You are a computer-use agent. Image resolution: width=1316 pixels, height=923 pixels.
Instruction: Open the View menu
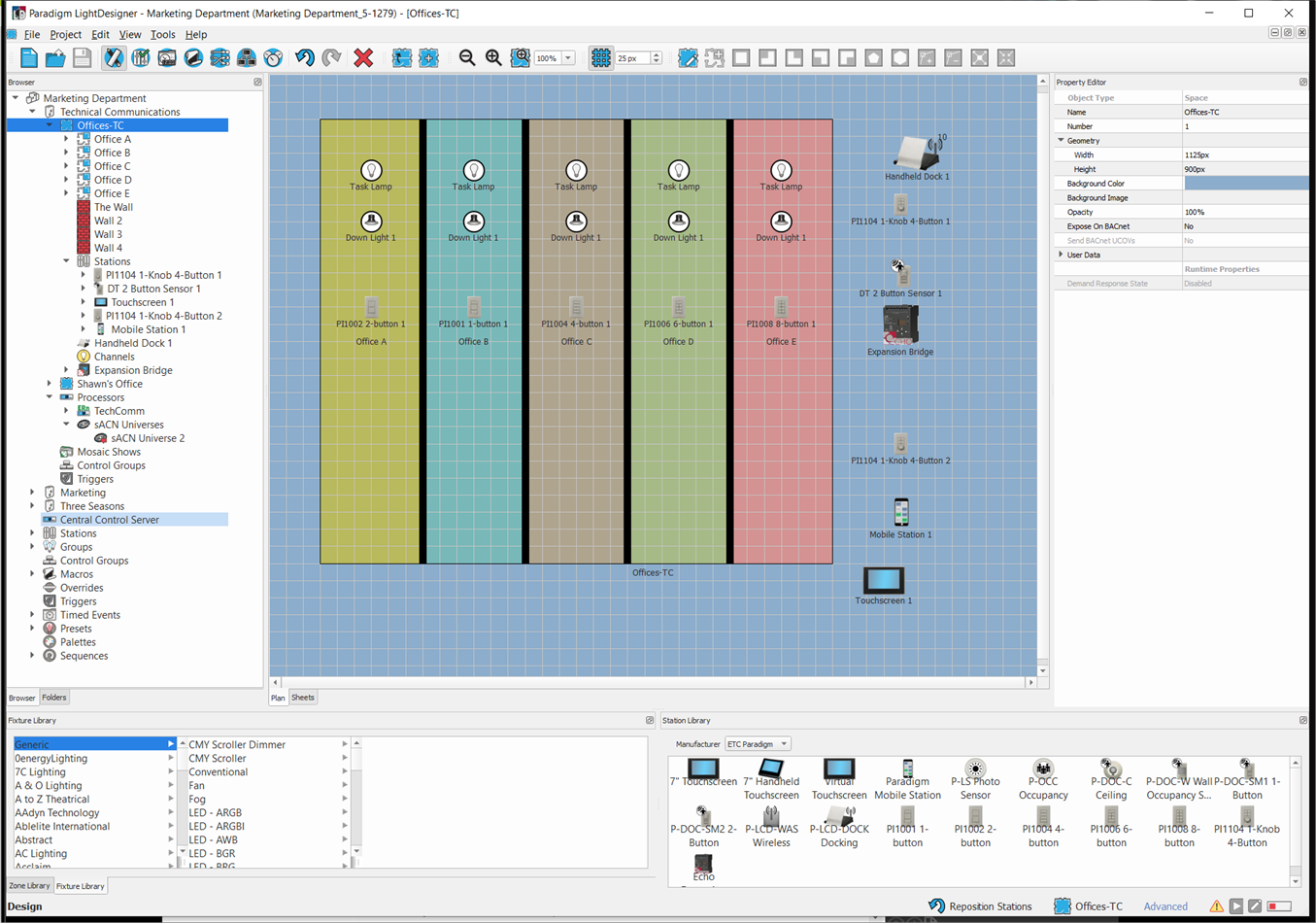(129, 34)
